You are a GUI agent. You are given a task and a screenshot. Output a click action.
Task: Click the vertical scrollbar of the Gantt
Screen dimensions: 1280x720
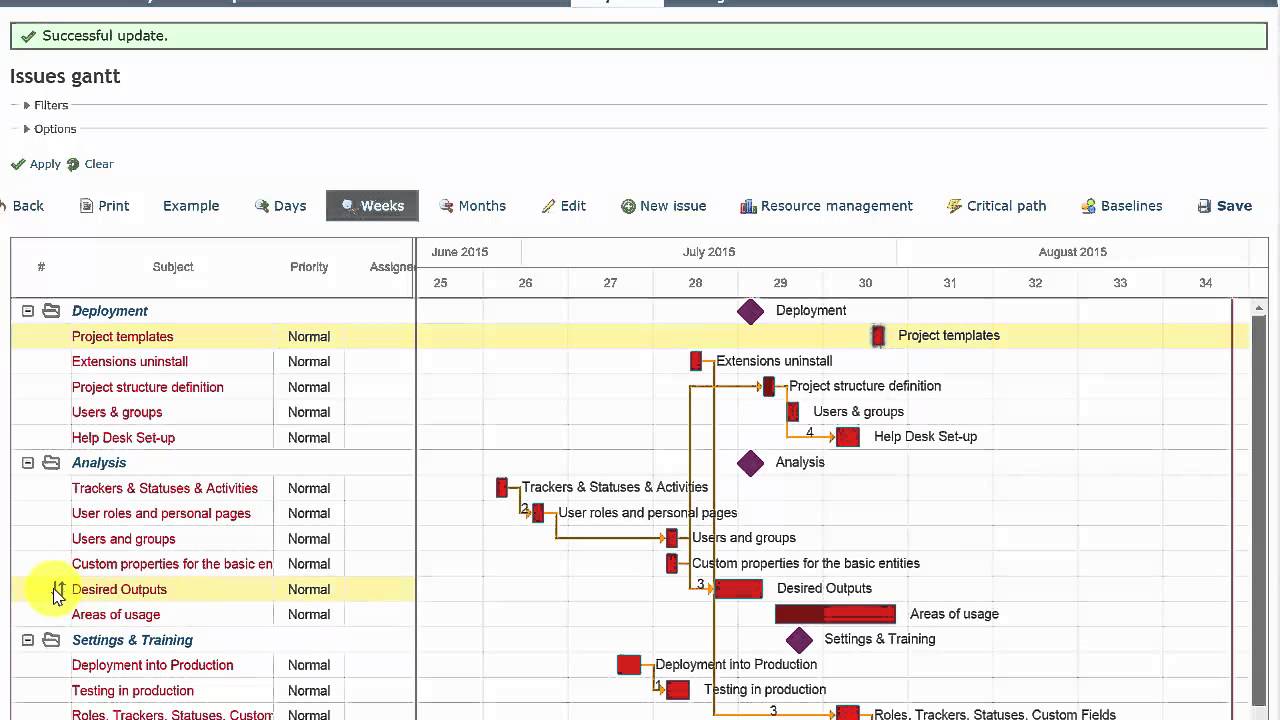click(1260, 509)
